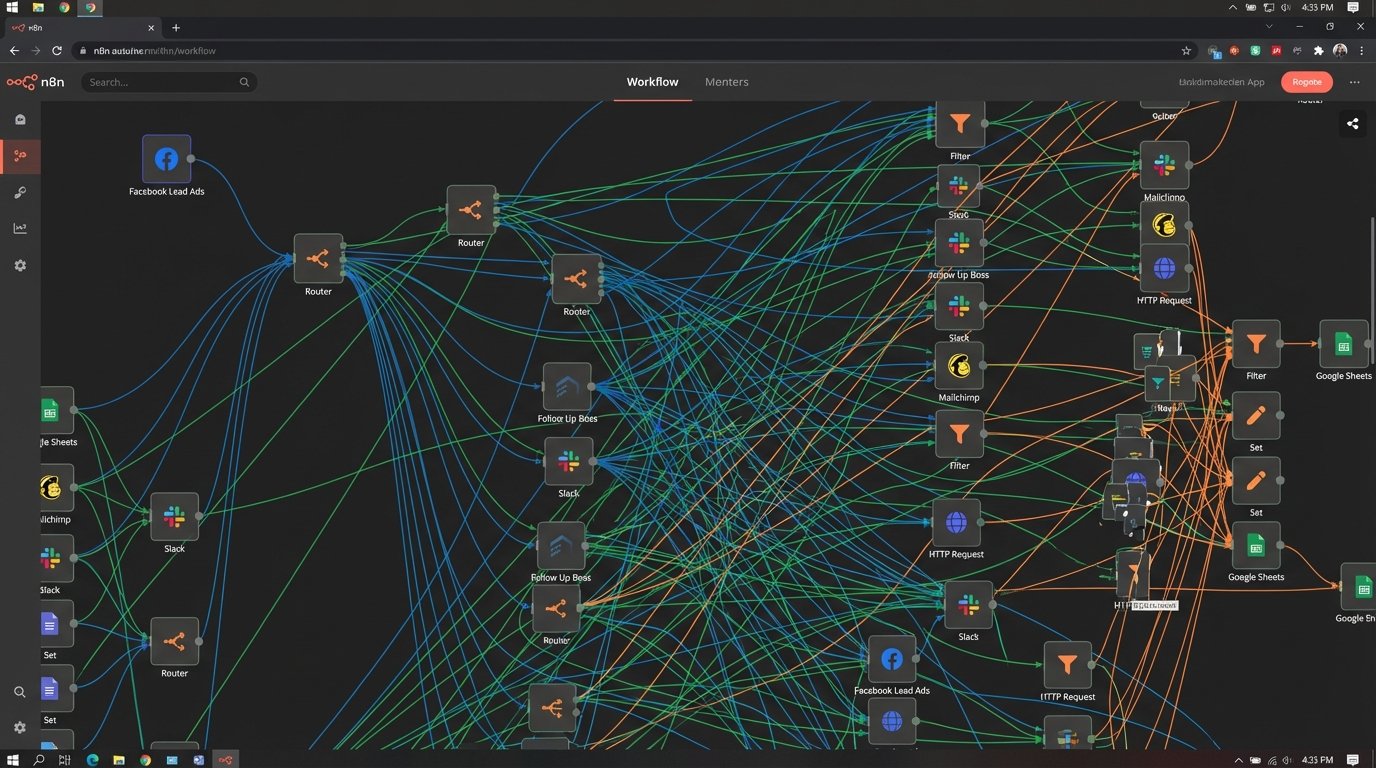Open the workflows icon in left sidebar
The height and width of the screenshot is (768, 1376).
point(20,156)
